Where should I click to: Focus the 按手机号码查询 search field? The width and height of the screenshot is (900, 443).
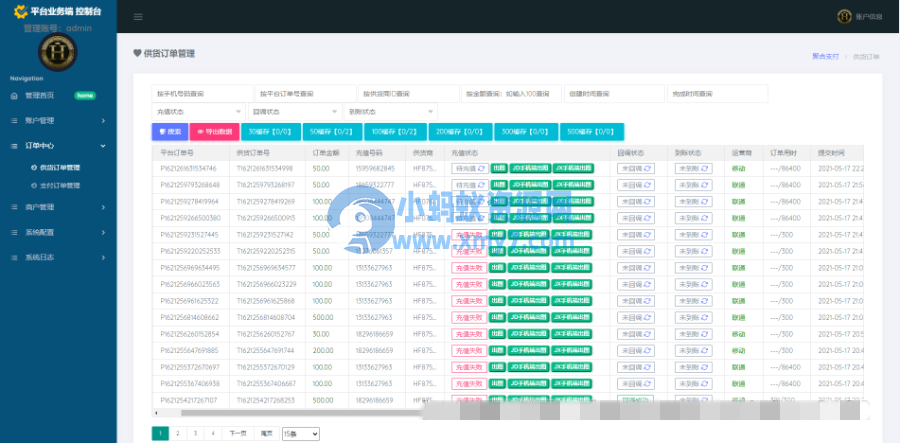202,94
